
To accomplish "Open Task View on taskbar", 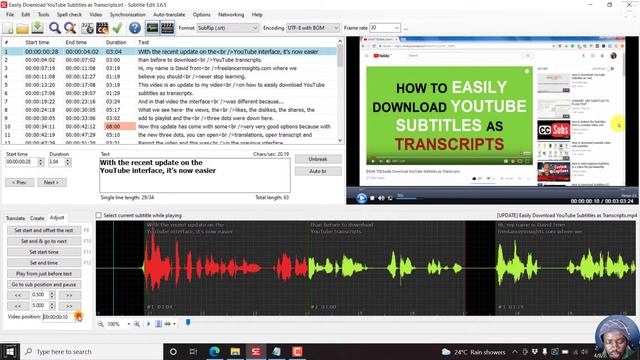I will point(193,351).
